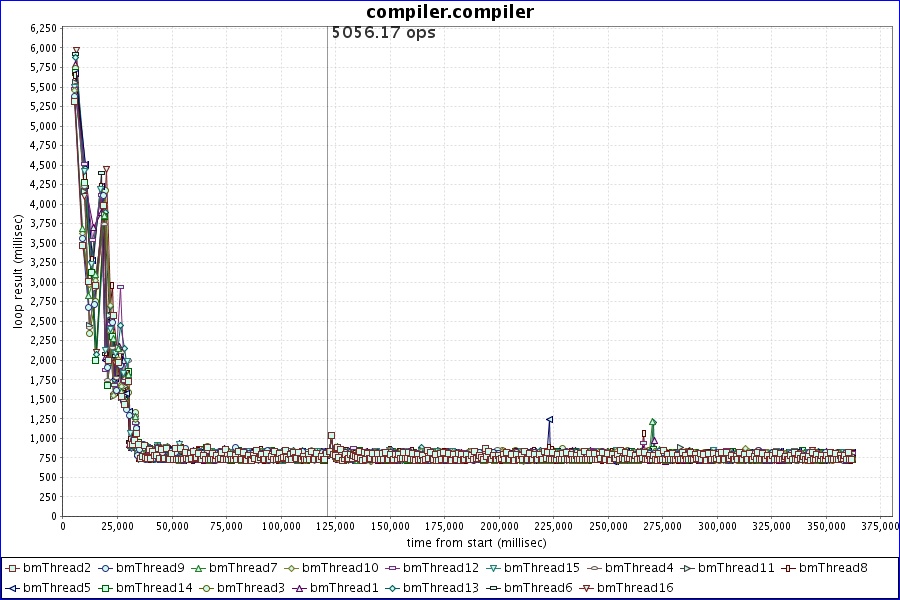
Task: Click the compiler.compiler chart title
Action: [450, 12]
